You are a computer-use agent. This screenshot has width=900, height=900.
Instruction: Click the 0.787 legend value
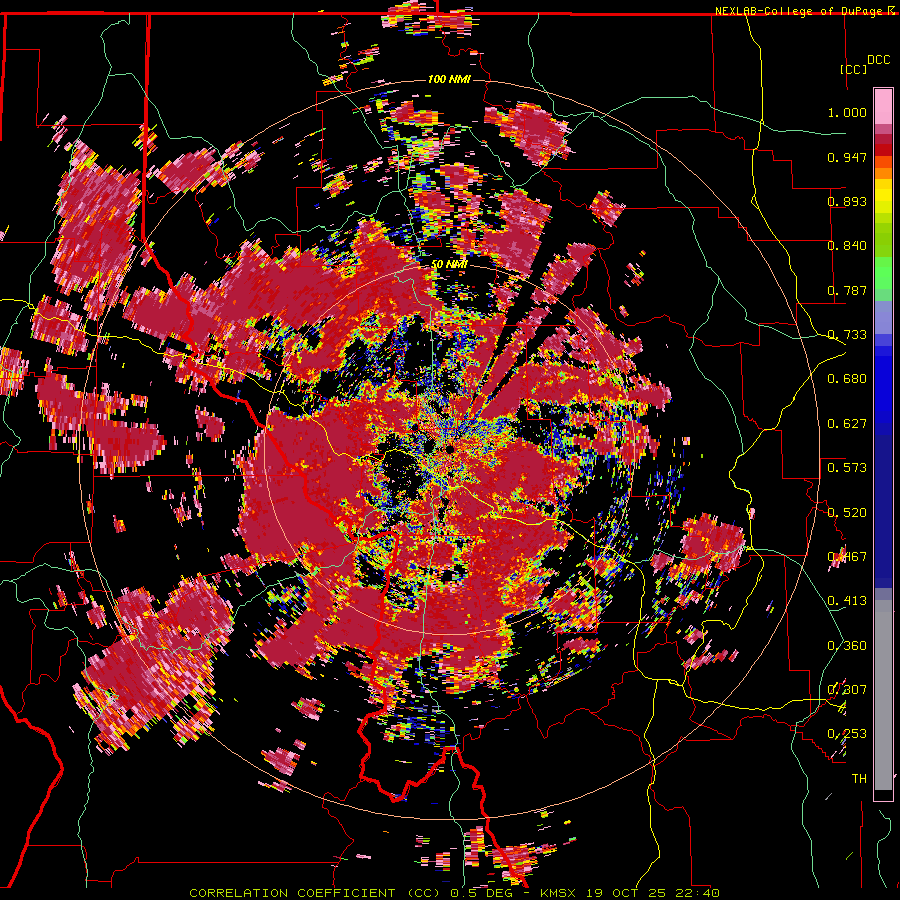point(847,290)
